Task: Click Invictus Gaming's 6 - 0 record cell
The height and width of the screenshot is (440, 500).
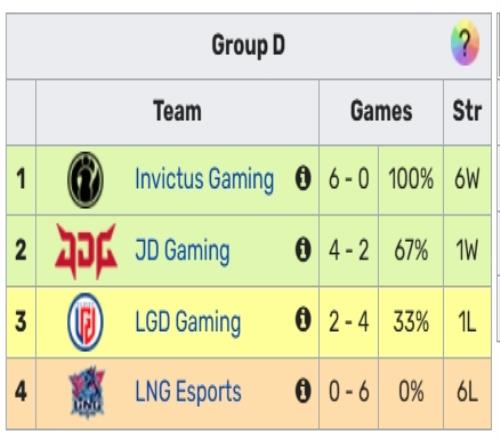Action: click(349, 180)
